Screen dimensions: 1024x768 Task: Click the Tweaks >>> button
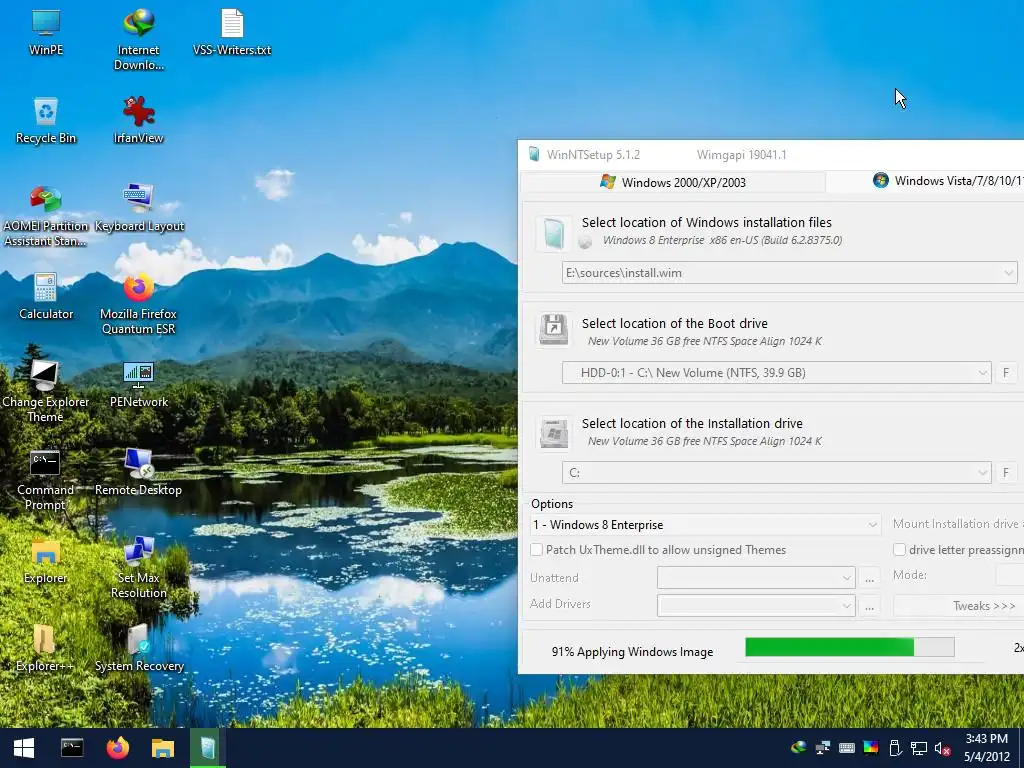tap(958, 606)
